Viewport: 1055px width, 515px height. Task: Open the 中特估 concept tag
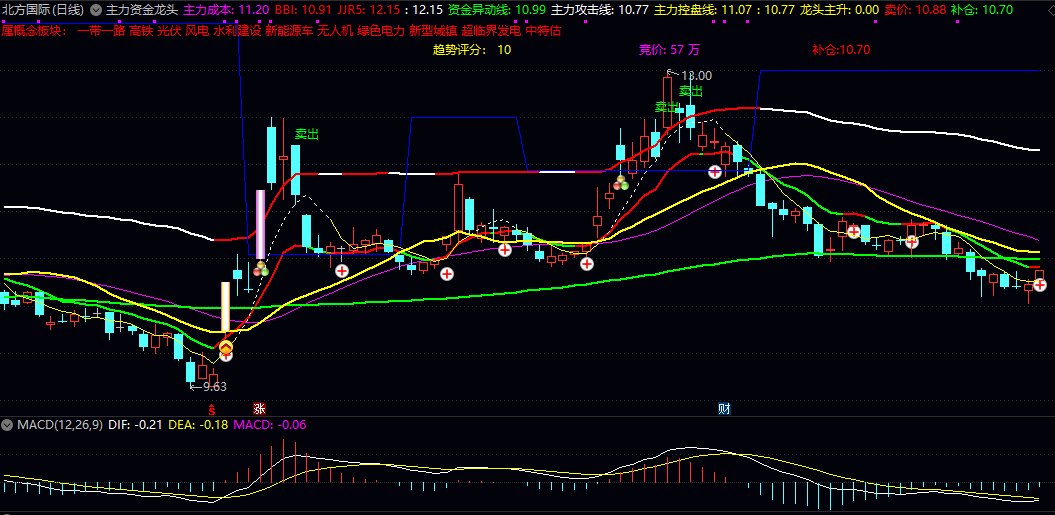click(x=544, y=31)
